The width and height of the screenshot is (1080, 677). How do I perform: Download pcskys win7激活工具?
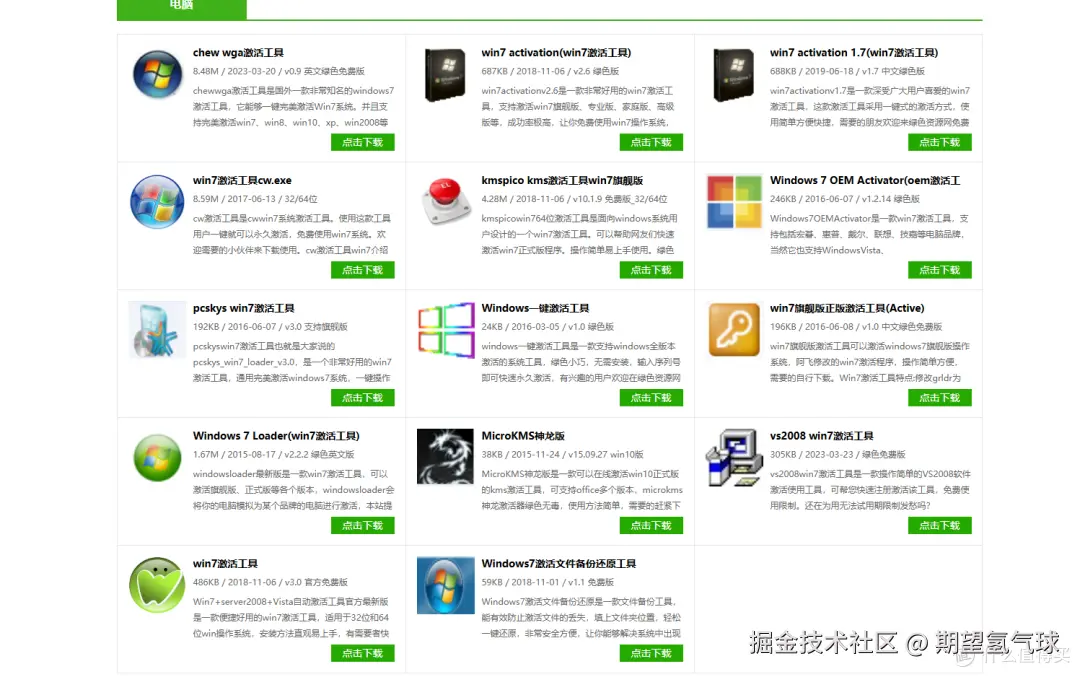coord(362,398)
